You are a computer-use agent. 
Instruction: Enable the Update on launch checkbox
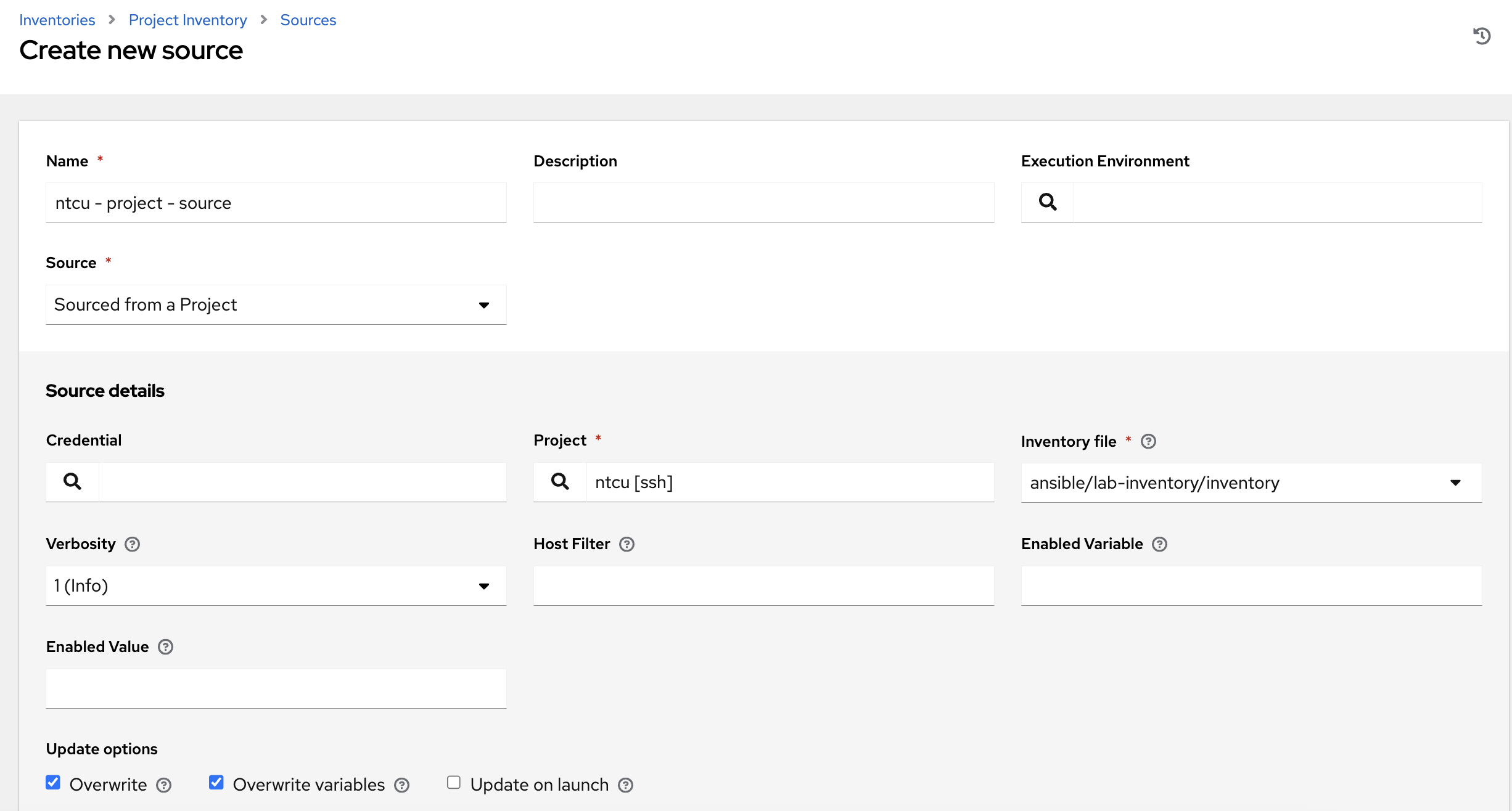tap(454, 783)
